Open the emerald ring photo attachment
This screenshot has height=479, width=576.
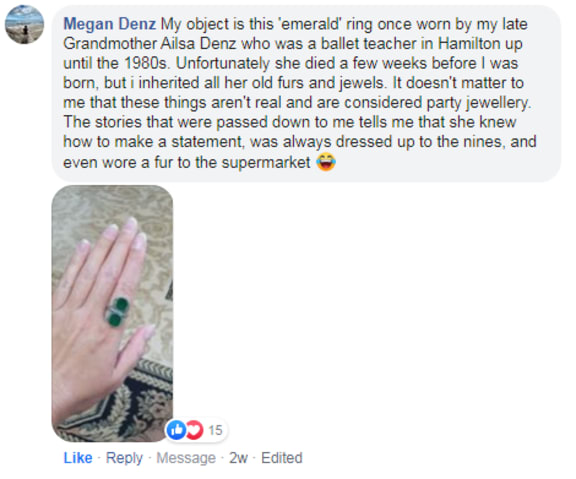pos(112,313)
